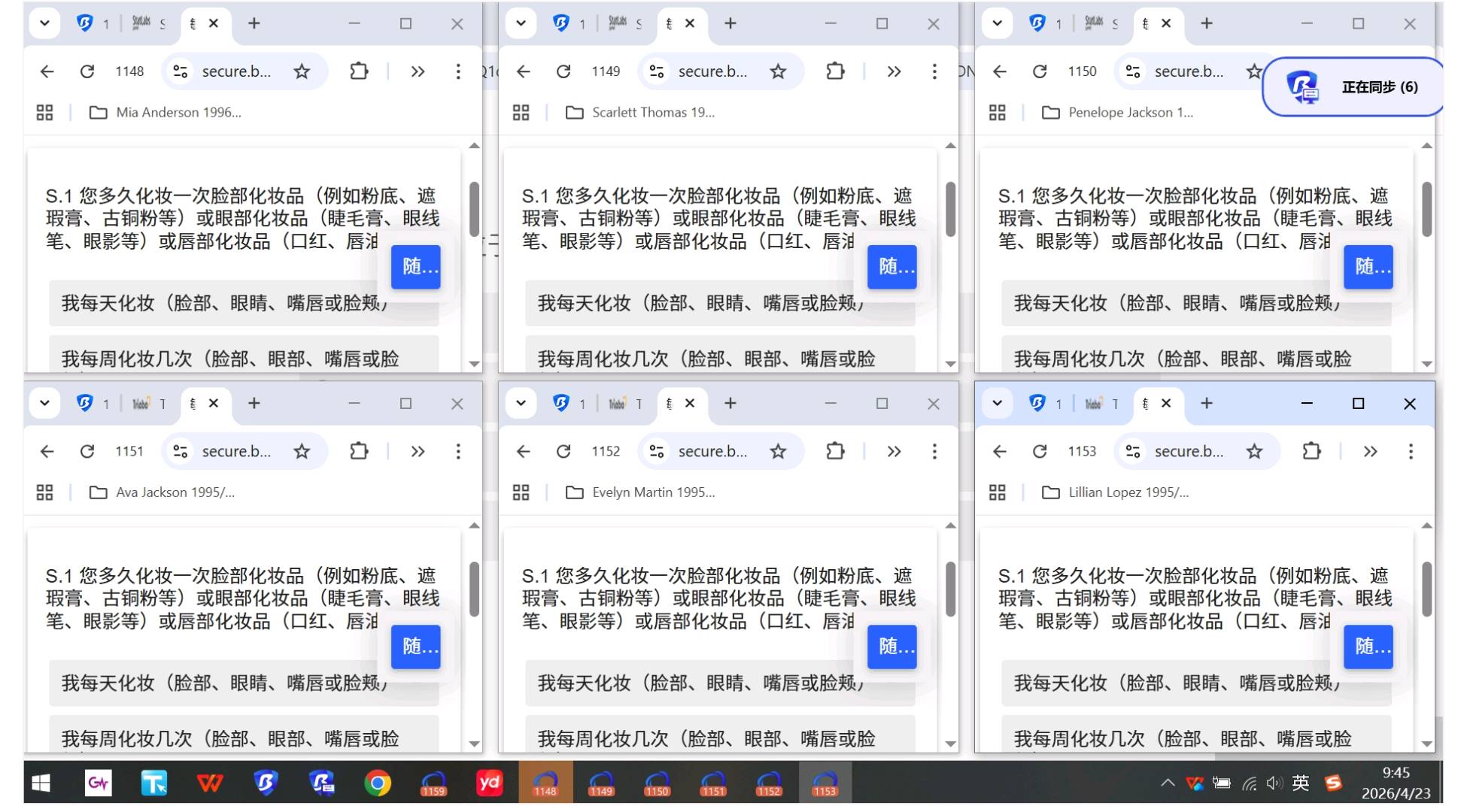
Task: Click the tab-group grid icon near Mia Anderson bookmark
Action: tap(44, 112)
